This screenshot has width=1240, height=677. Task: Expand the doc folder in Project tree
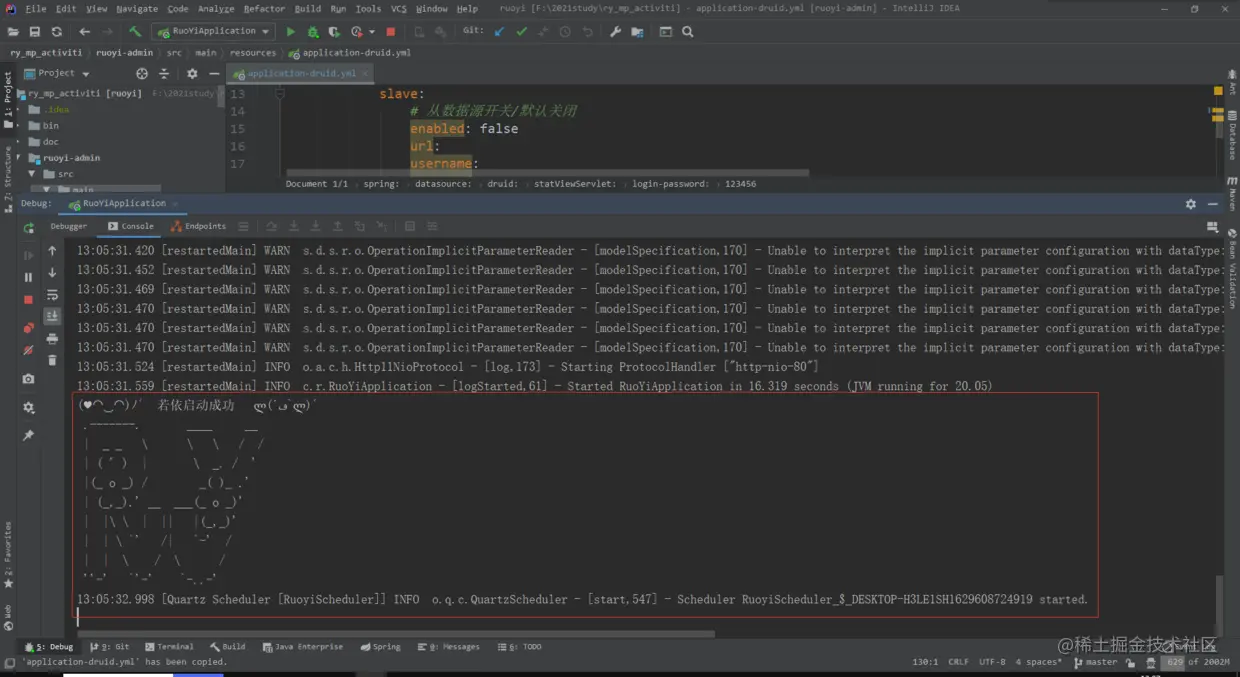pos(19,142)
